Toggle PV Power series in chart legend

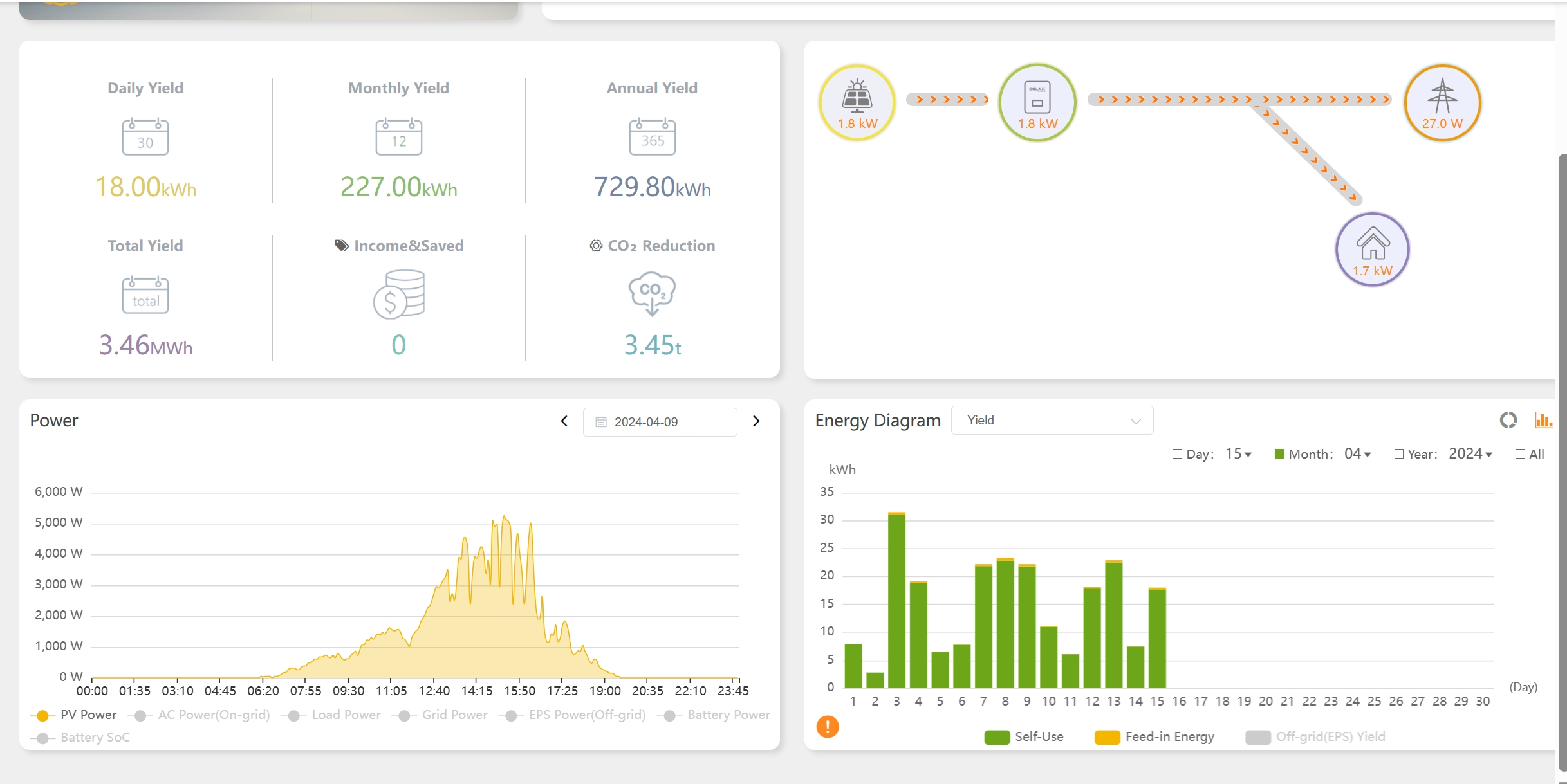click(x=74, y=715)
